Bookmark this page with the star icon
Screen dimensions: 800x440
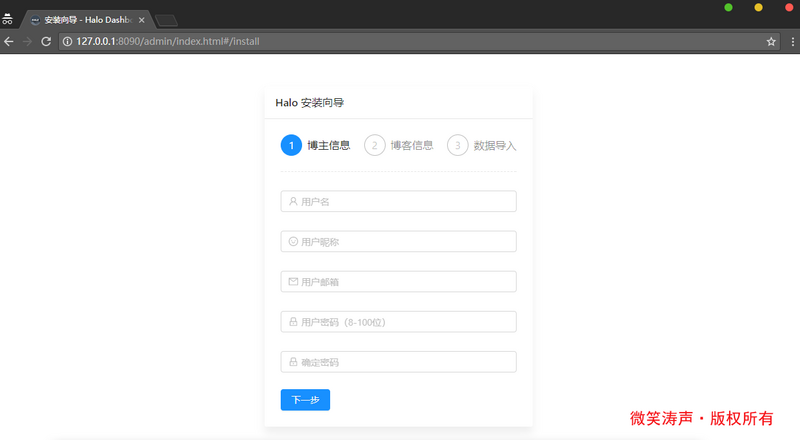point(771,41)
